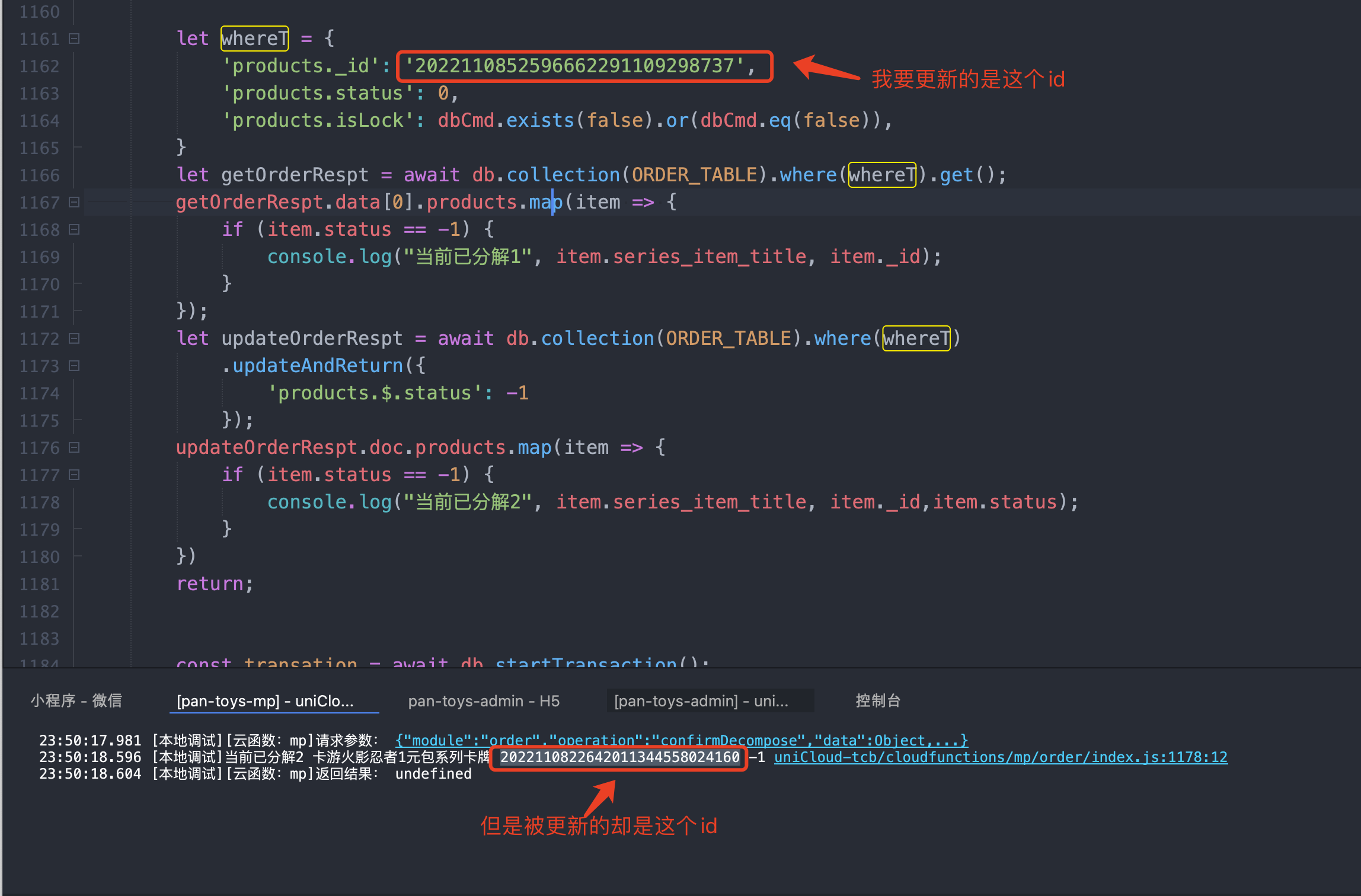Open the pan-toys-admin - H5 tab
The height and width of the screenshot is (896, 1361).
pos(483,700)
